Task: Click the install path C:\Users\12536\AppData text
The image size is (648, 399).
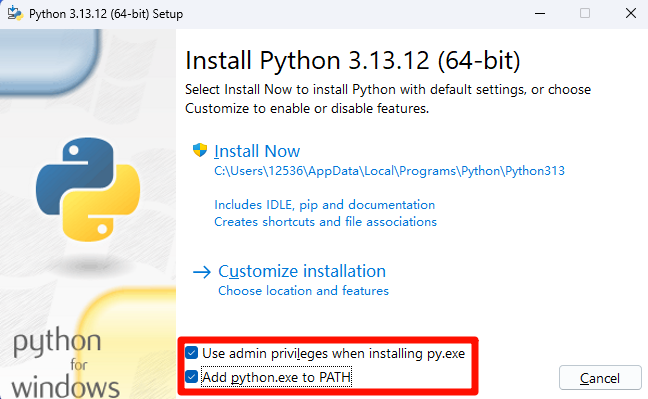Action: [389, 171]
